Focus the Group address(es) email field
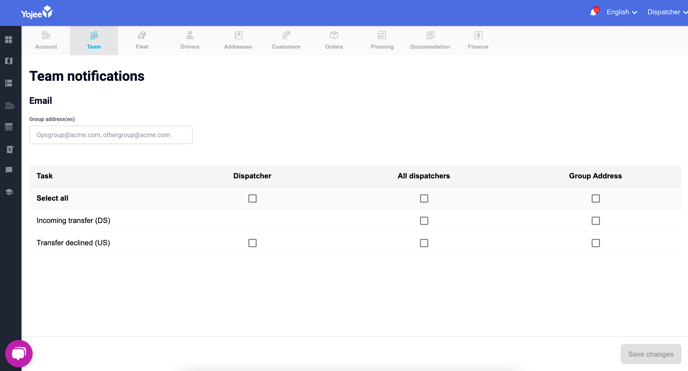This screenshot has height=371, width=688. click(x=111, y=135)
